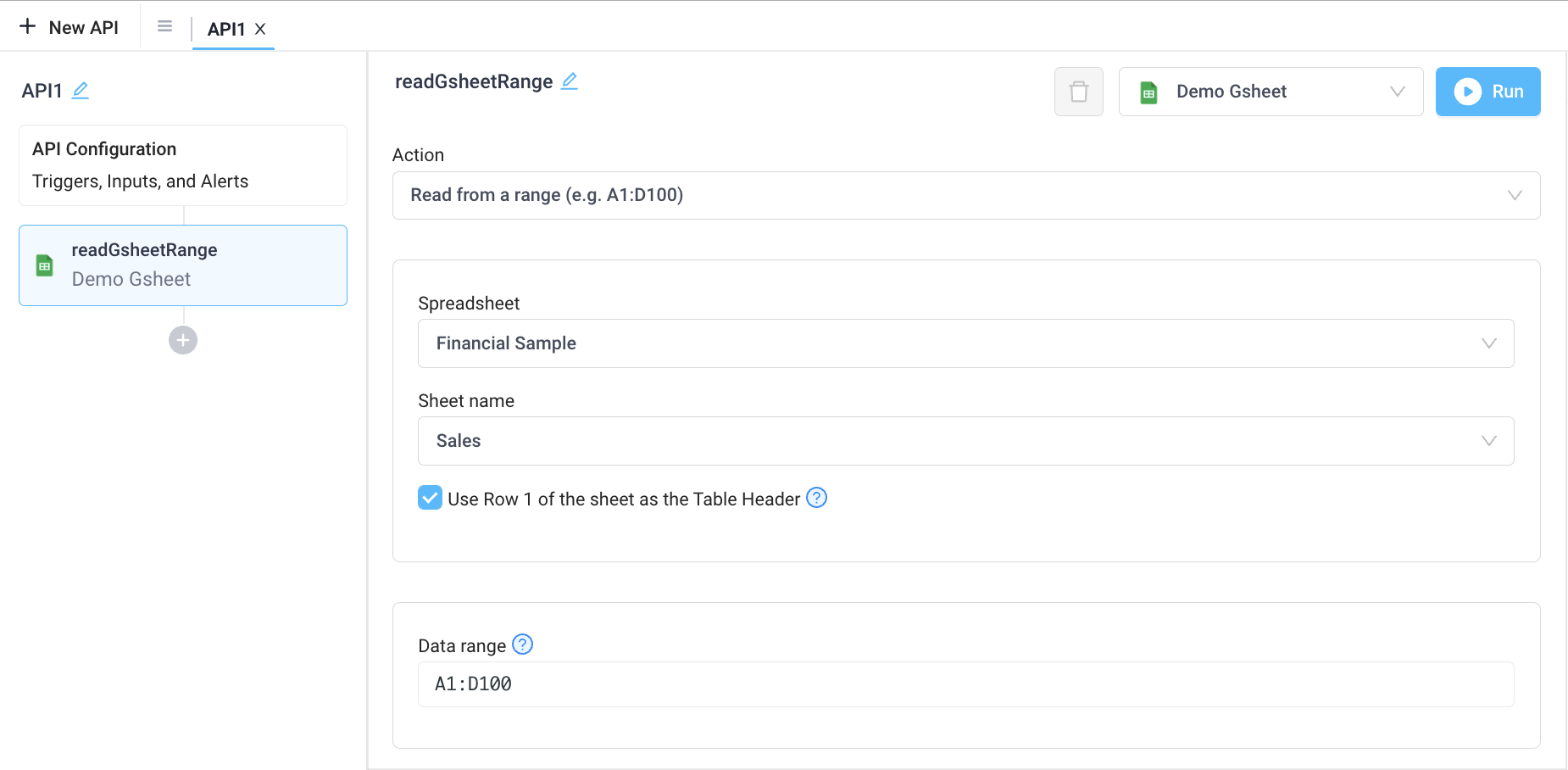Run the readGsheetRange action

pos(1487,92)
